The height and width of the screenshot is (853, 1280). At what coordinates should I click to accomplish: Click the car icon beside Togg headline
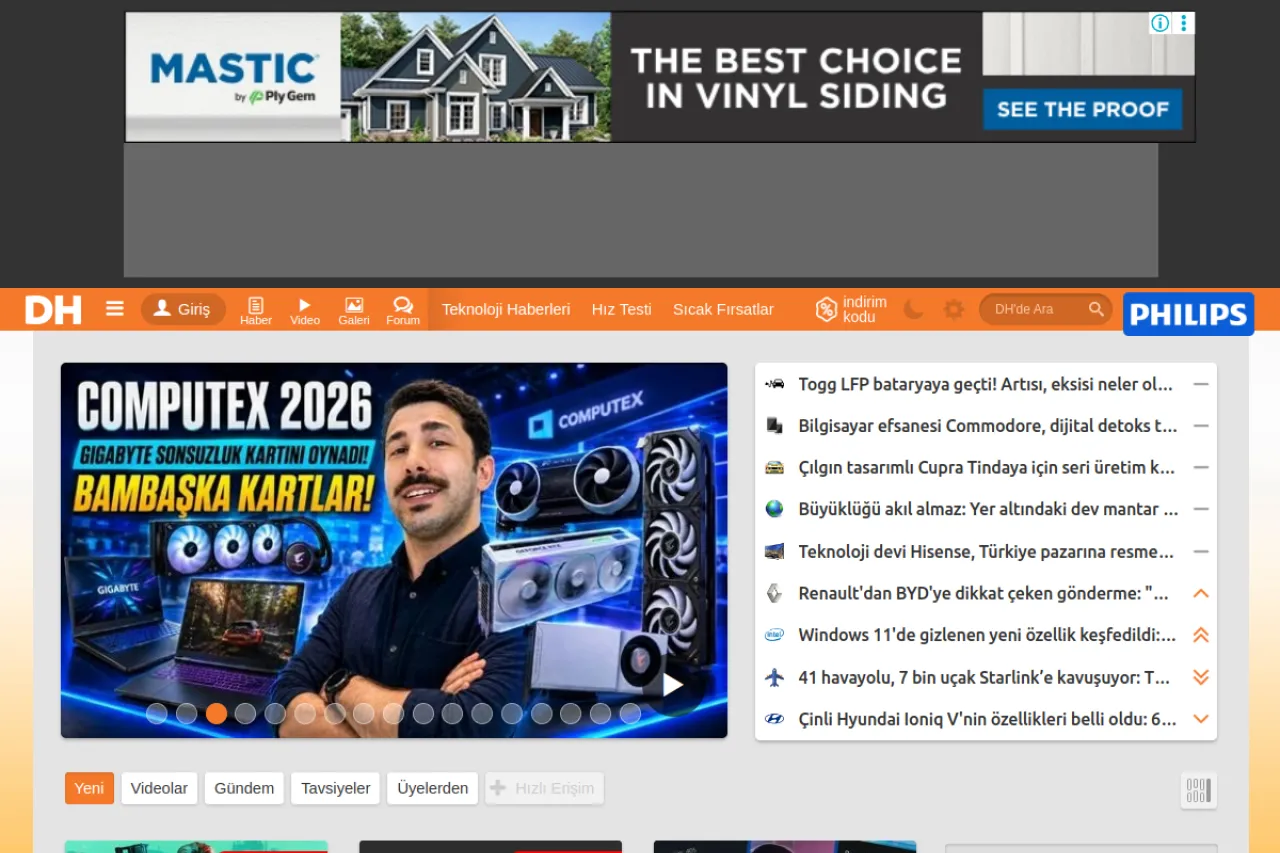pos(774,384)
